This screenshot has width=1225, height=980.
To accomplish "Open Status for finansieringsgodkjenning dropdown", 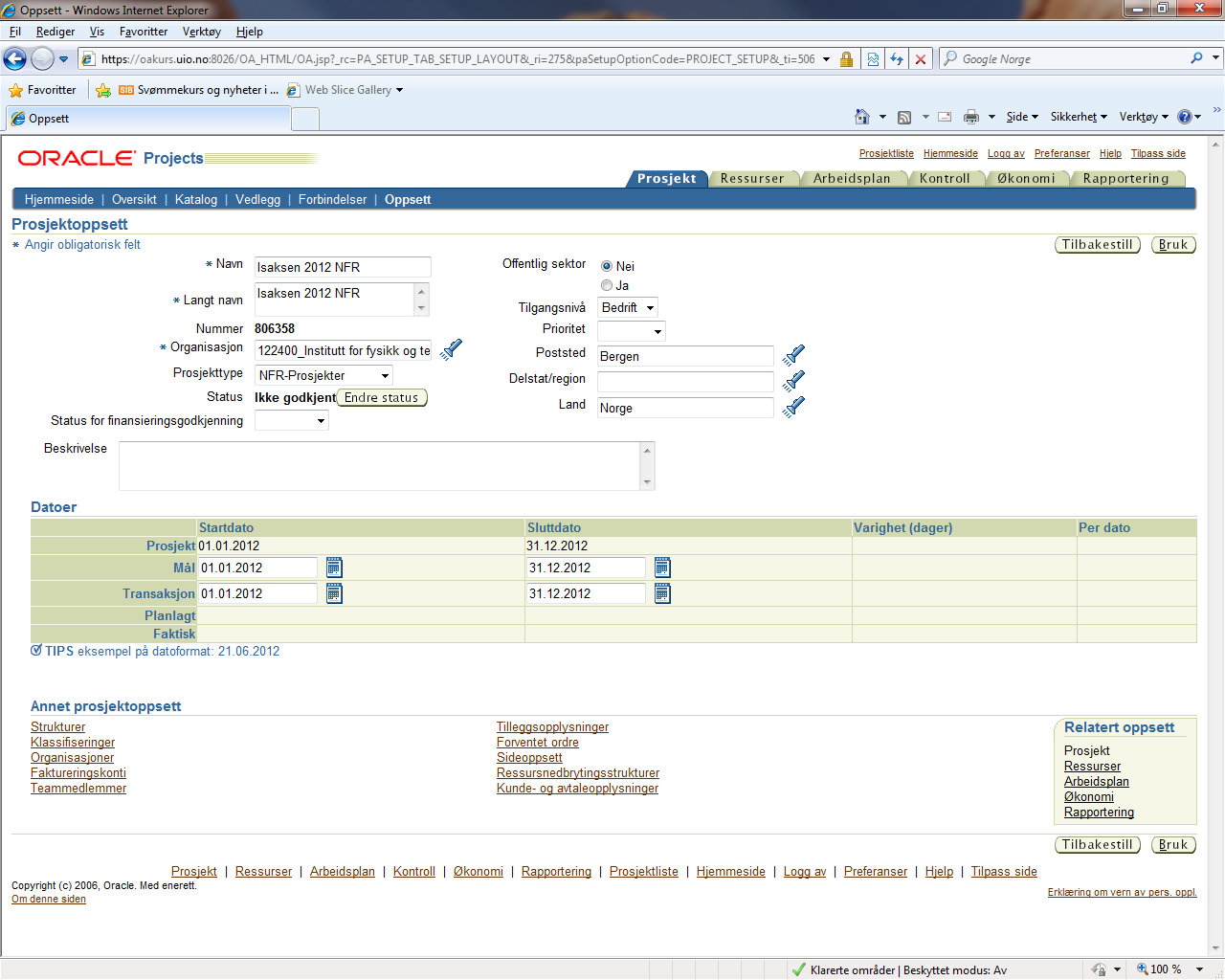I will 292,420.
